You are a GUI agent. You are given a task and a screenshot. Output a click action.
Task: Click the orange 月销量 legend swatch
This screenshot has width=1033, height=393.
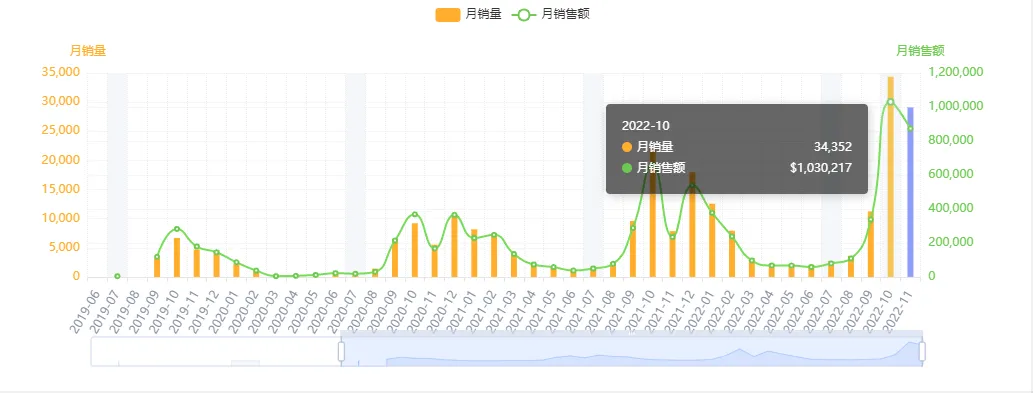coord(447,14)
